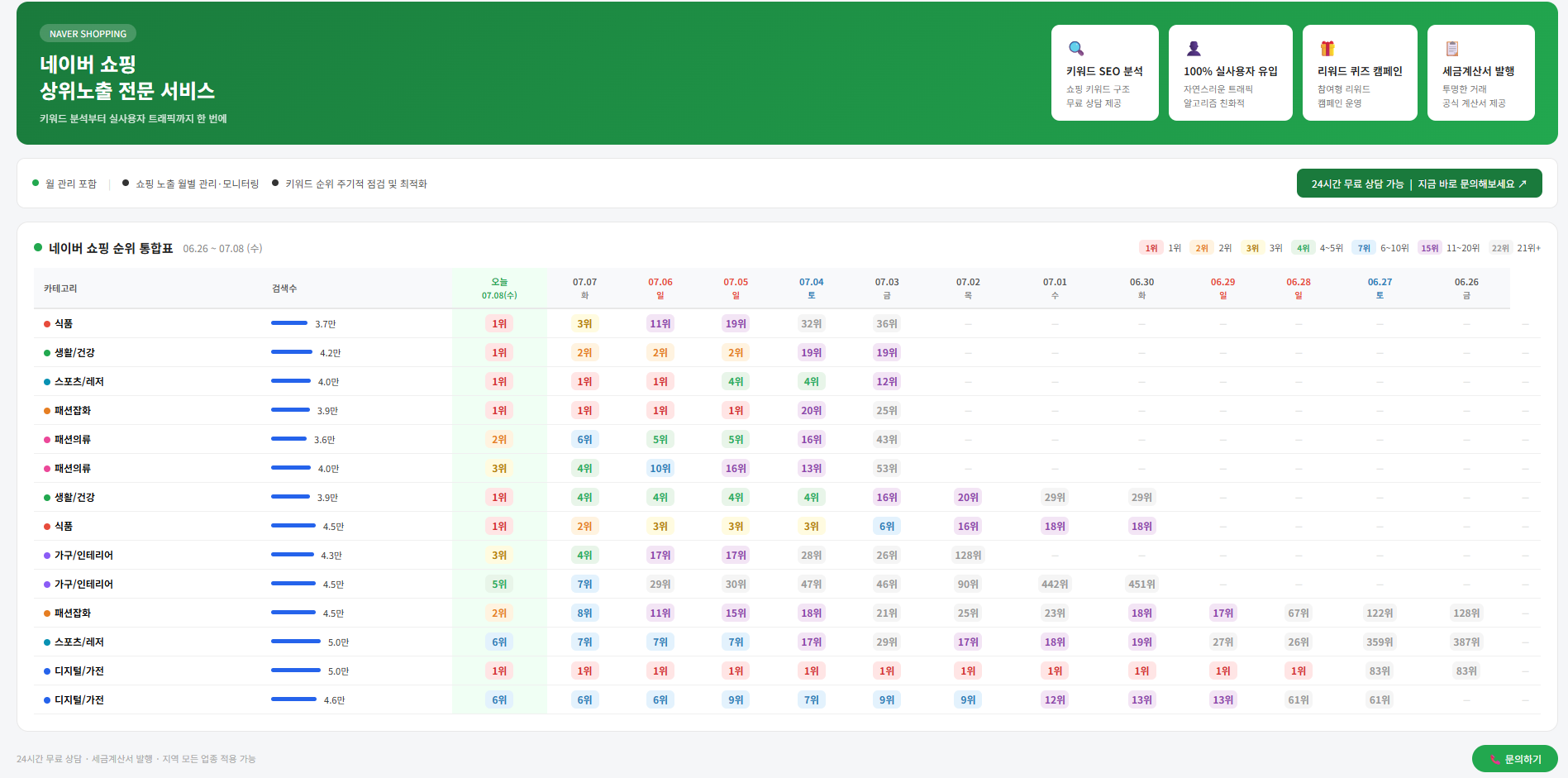
Task: Click the 06.26 ~ 07.08 (수) date range
Action: pos(222,249)
